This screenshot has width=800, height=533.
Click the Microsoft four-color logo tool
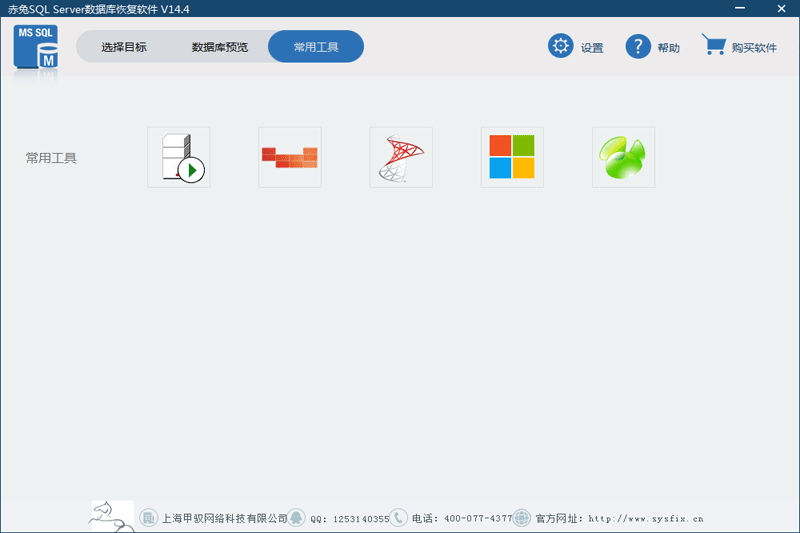click(x=512, y=157)
